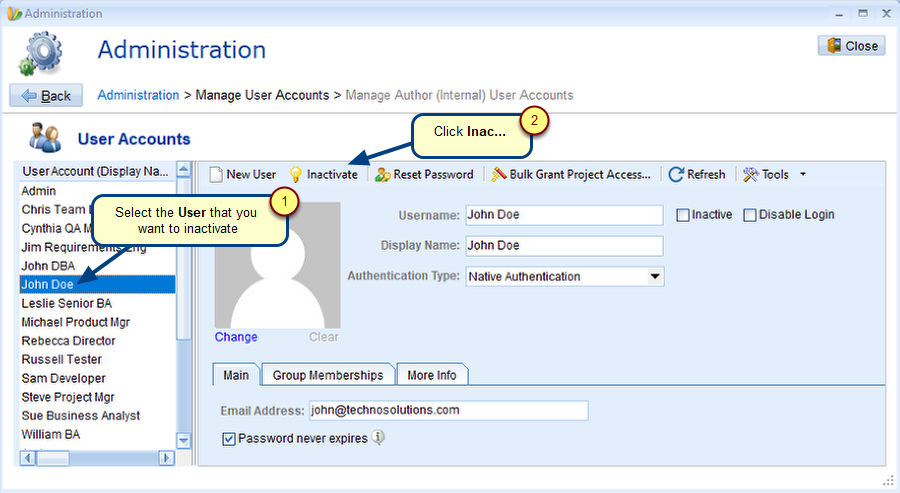The width and height of the screenshot is (900, 493).
Task: Click the User Accounts people icon
Action: coord(45,138)
